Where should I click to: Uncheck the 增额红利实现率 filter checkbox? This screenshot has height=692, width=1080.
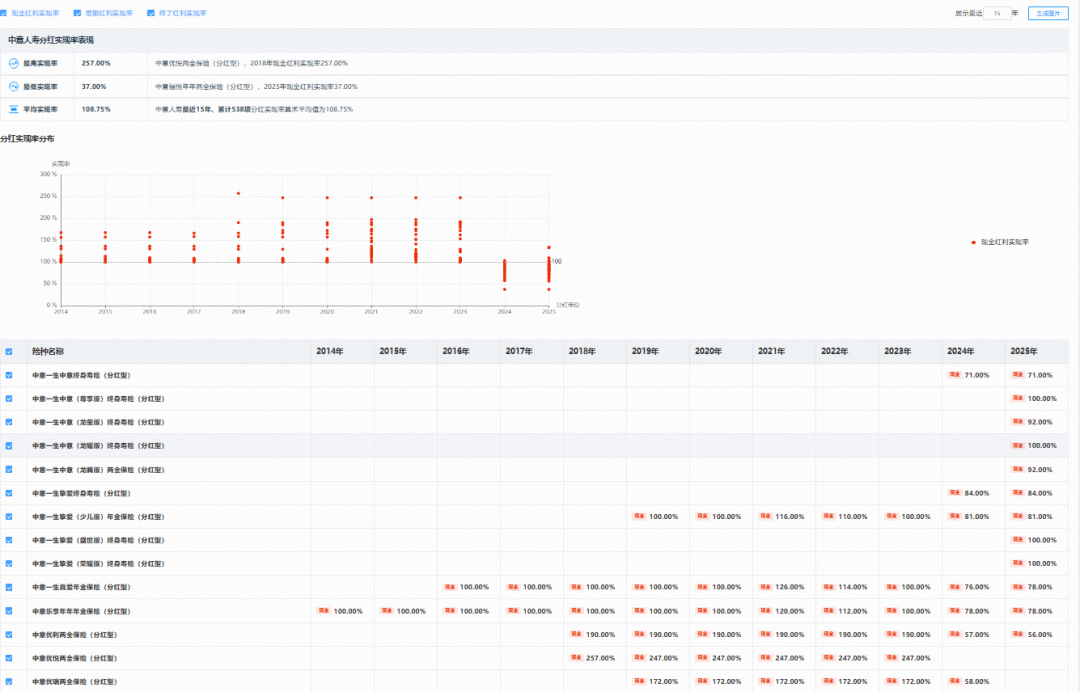[x=77, y=13]
